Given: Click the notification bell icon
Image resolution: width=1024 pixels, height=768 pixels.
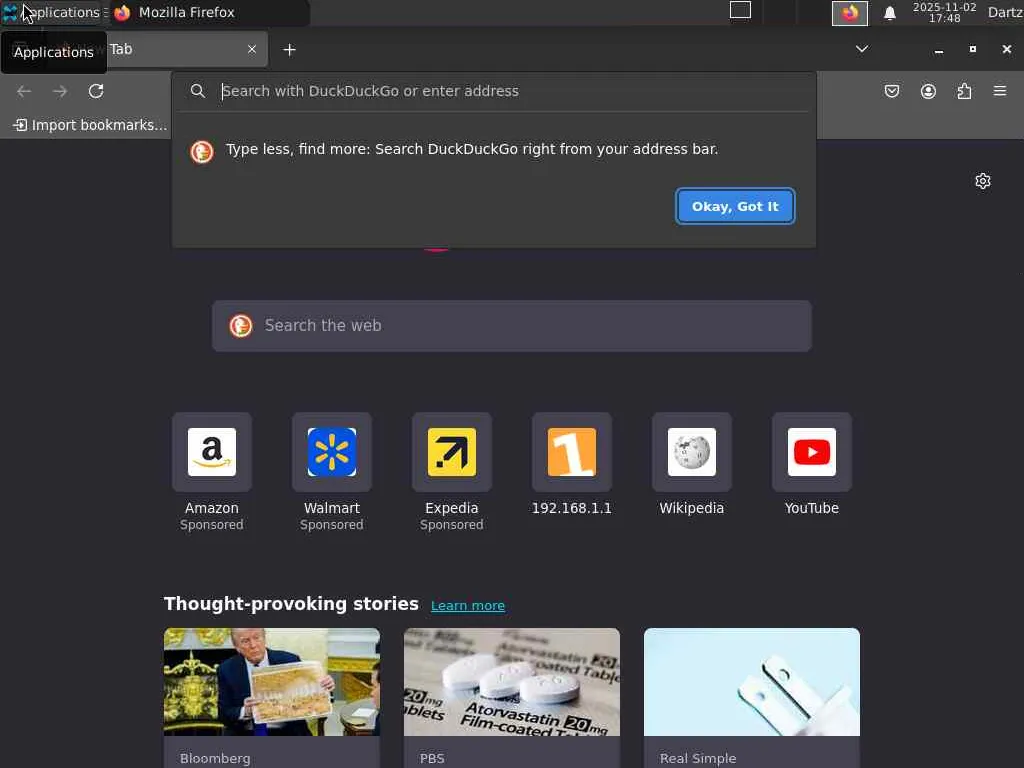Looking at the screenshot, I should [x=889, y=13].
